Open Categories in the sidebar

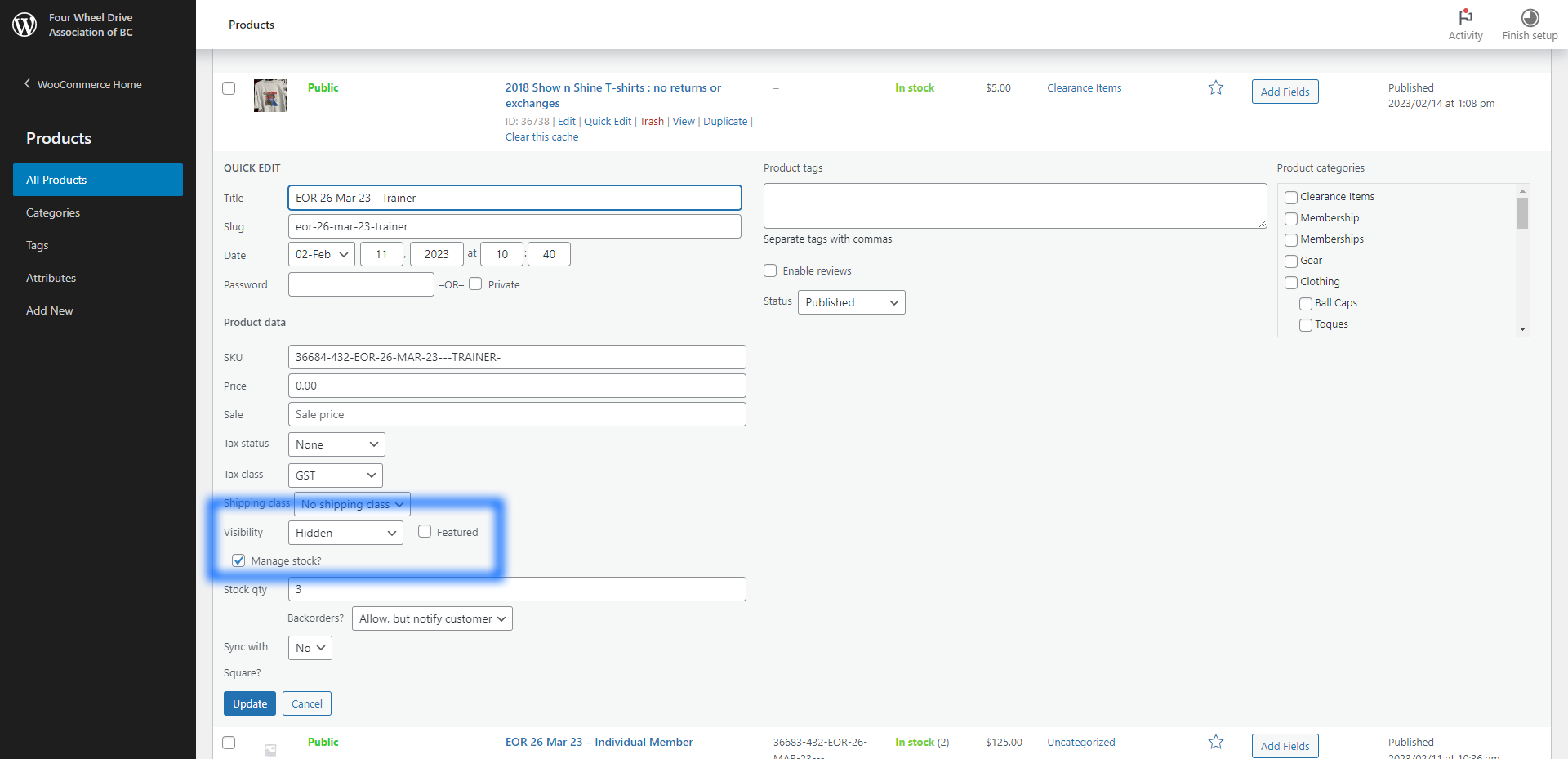click(53, 212)
